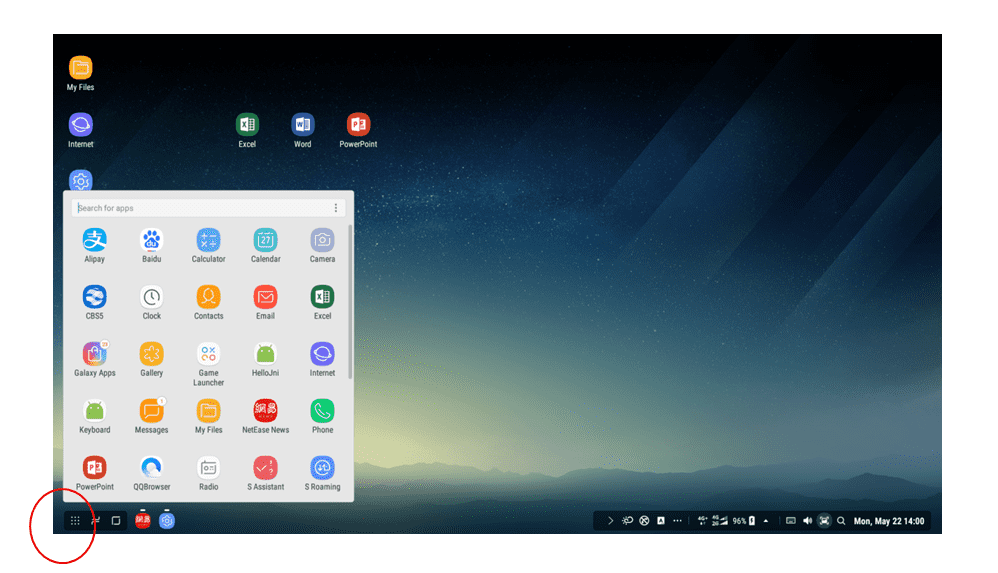Toggle sound via the volume speaker icon

807,521
